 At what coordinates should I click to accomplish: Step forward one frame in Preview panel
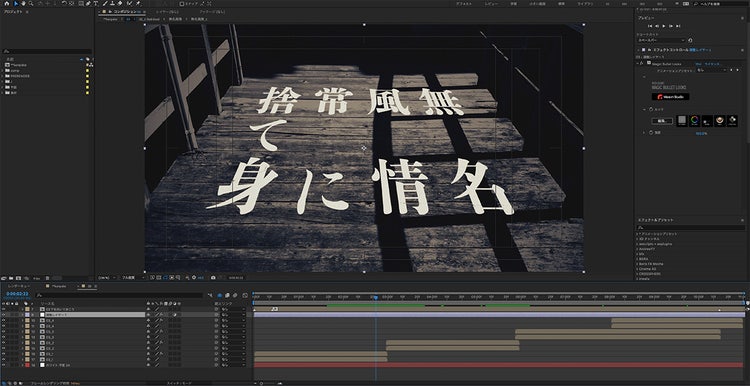pos(671,26)
